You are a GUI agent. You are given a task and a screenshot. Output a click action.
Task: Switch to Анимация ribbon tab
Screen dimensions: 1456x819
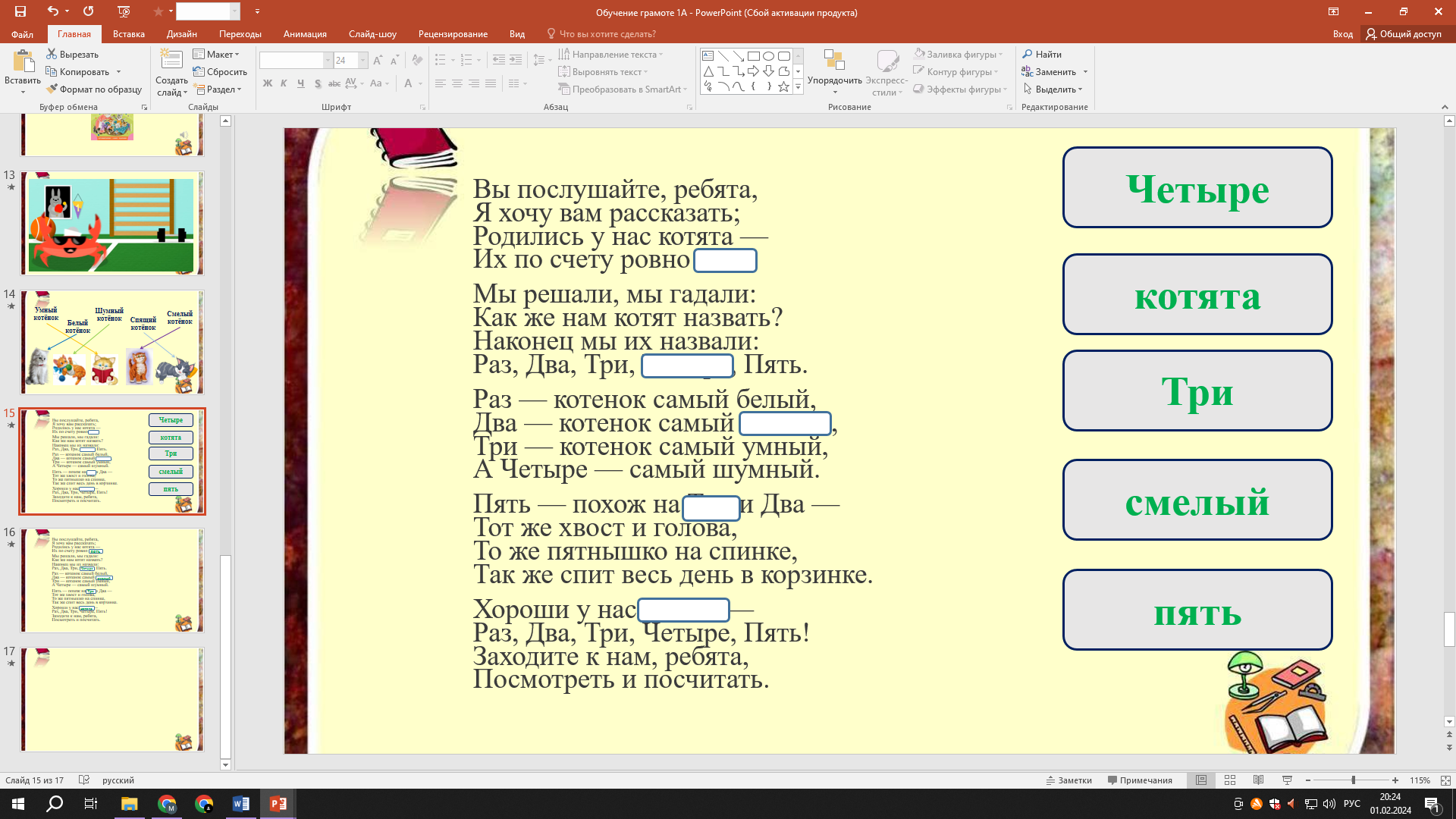(x=305, y=34)
